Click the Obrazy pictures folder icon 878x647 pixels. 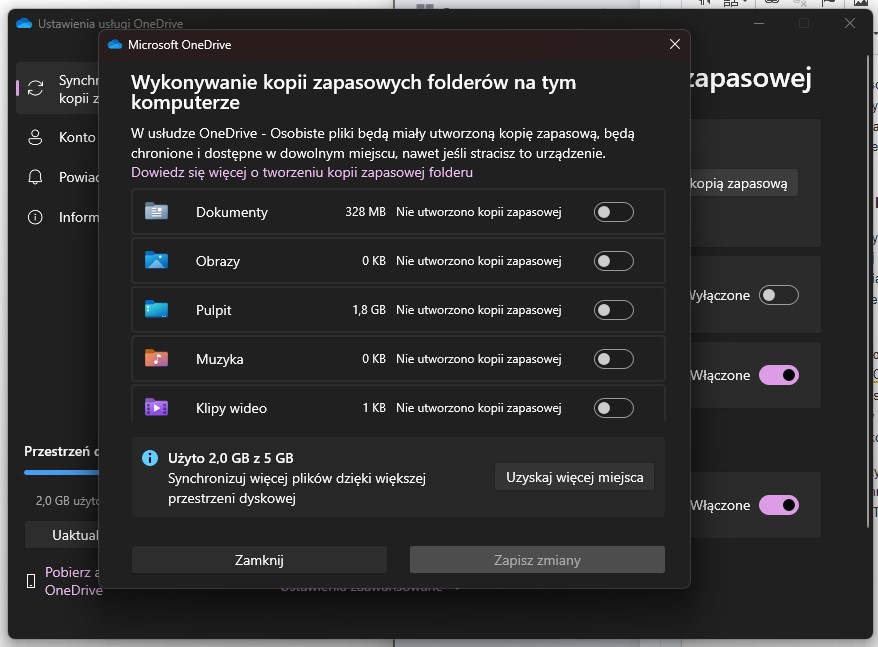pyautogui.click(x=156, y=261)
